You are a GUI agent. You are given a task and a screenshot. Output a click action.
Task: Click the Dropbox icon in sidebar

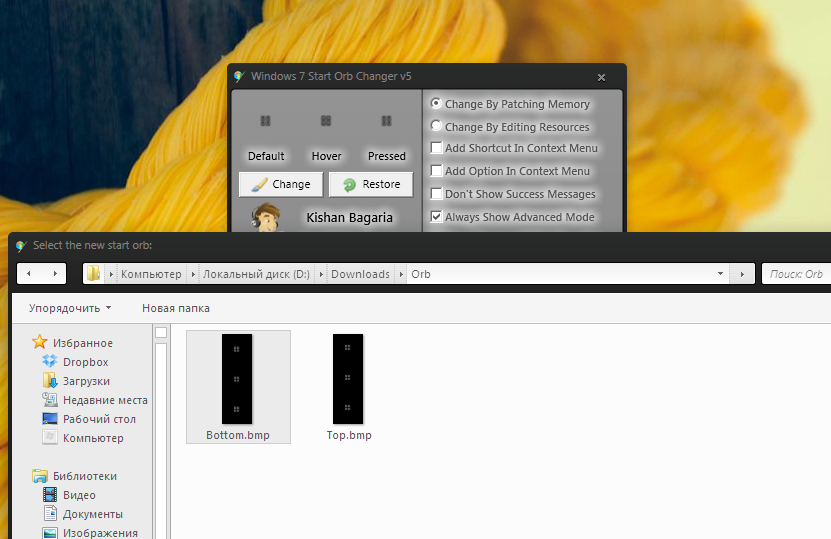(x=50, y=361)
